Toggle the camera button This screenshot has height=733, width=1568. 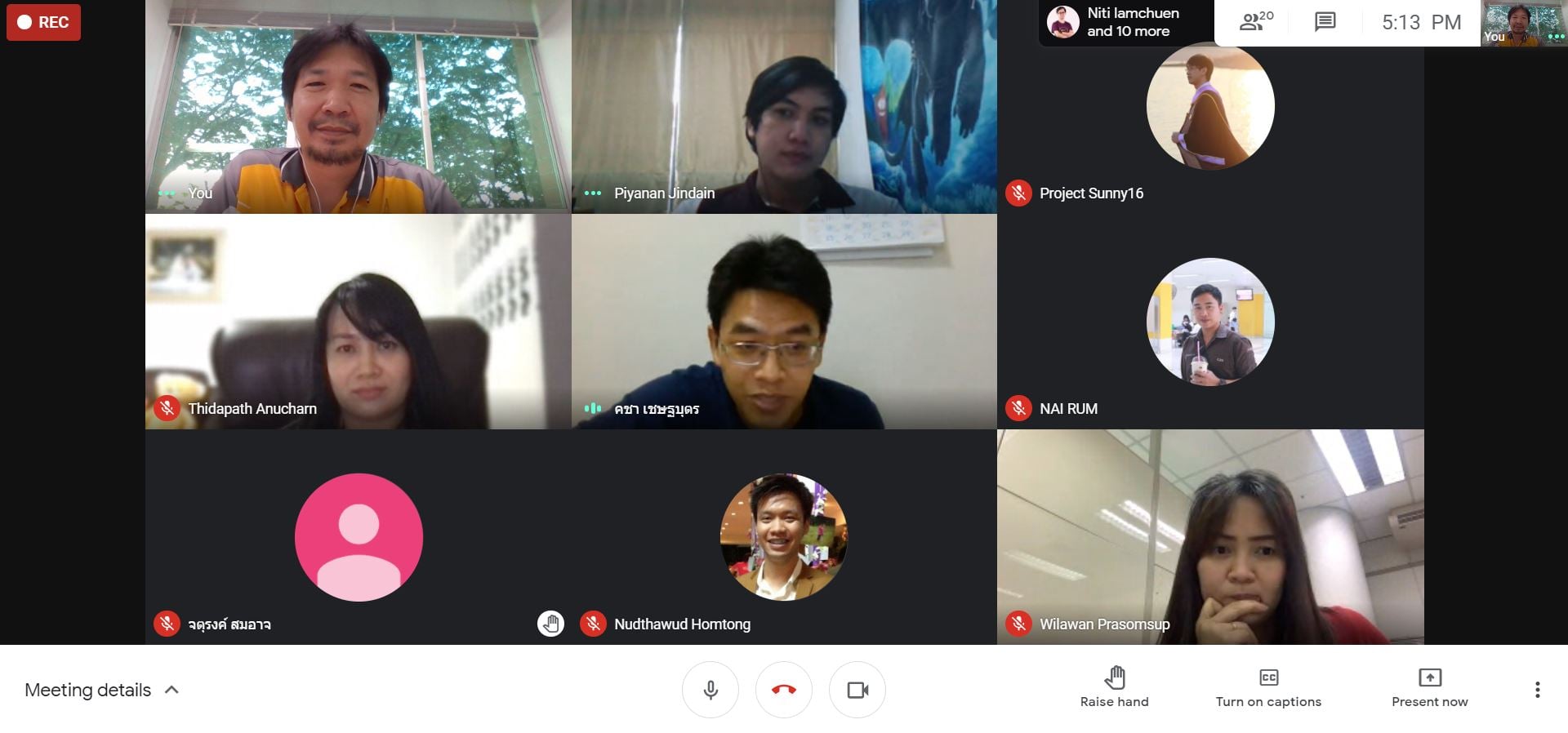[x=857, y=690]
